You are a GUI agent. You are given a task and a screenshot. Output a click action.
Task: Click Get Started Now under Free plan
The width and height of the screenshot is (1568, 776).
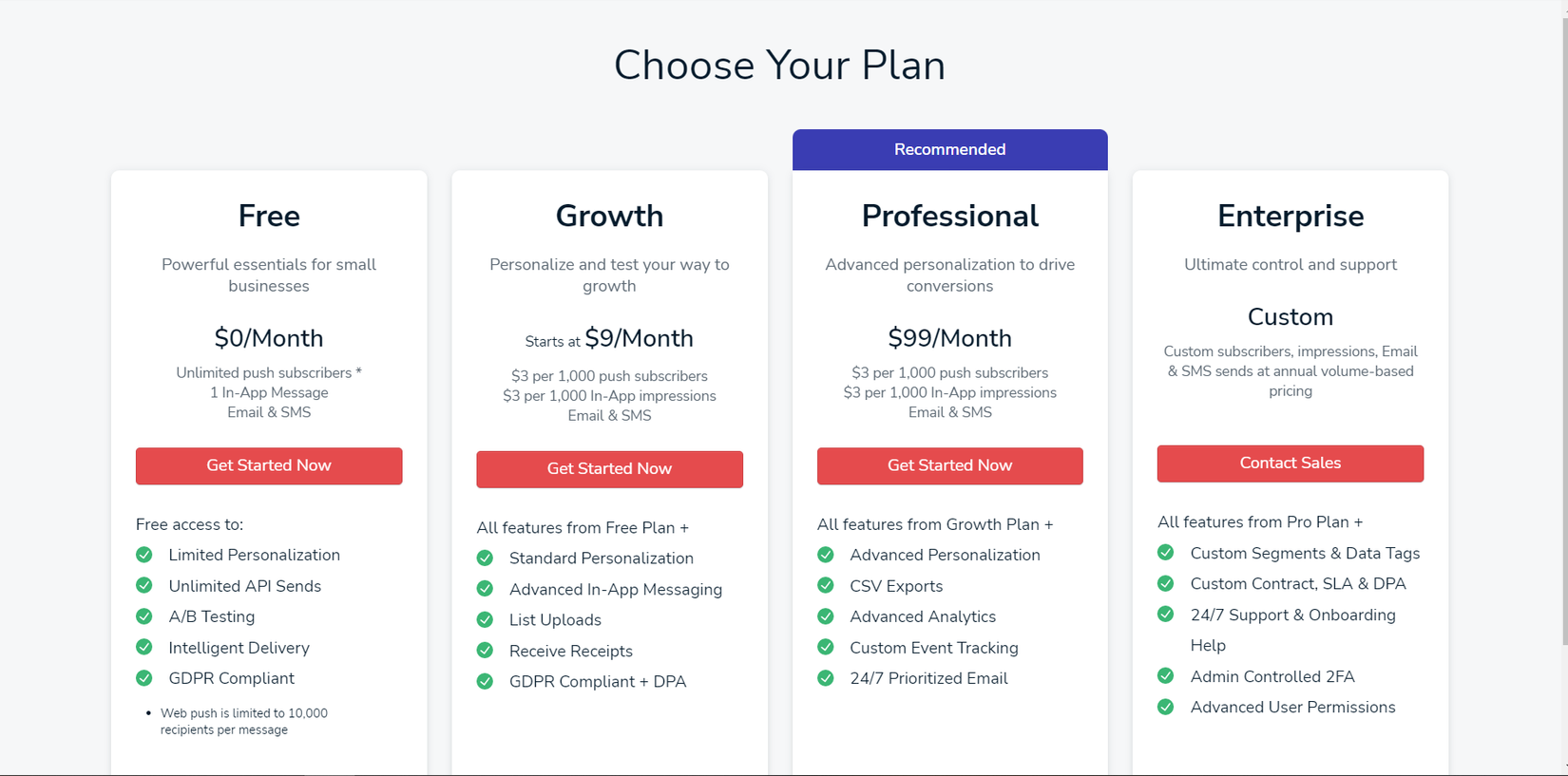[269, 465]
